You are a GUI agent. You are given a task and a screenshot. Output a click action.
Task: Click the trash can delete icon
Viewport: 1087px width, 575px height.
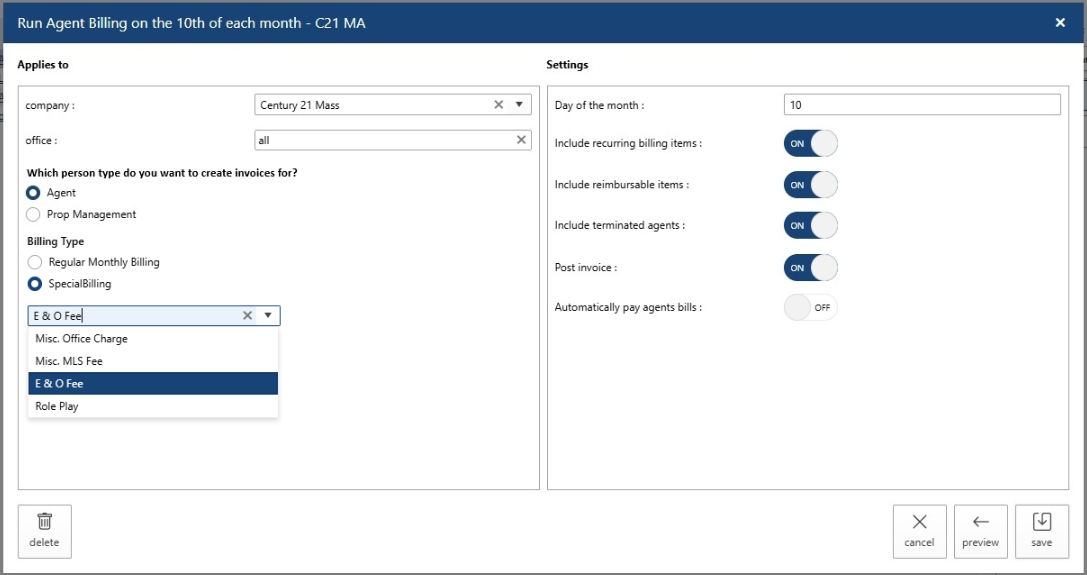click(x=44, y=522)
